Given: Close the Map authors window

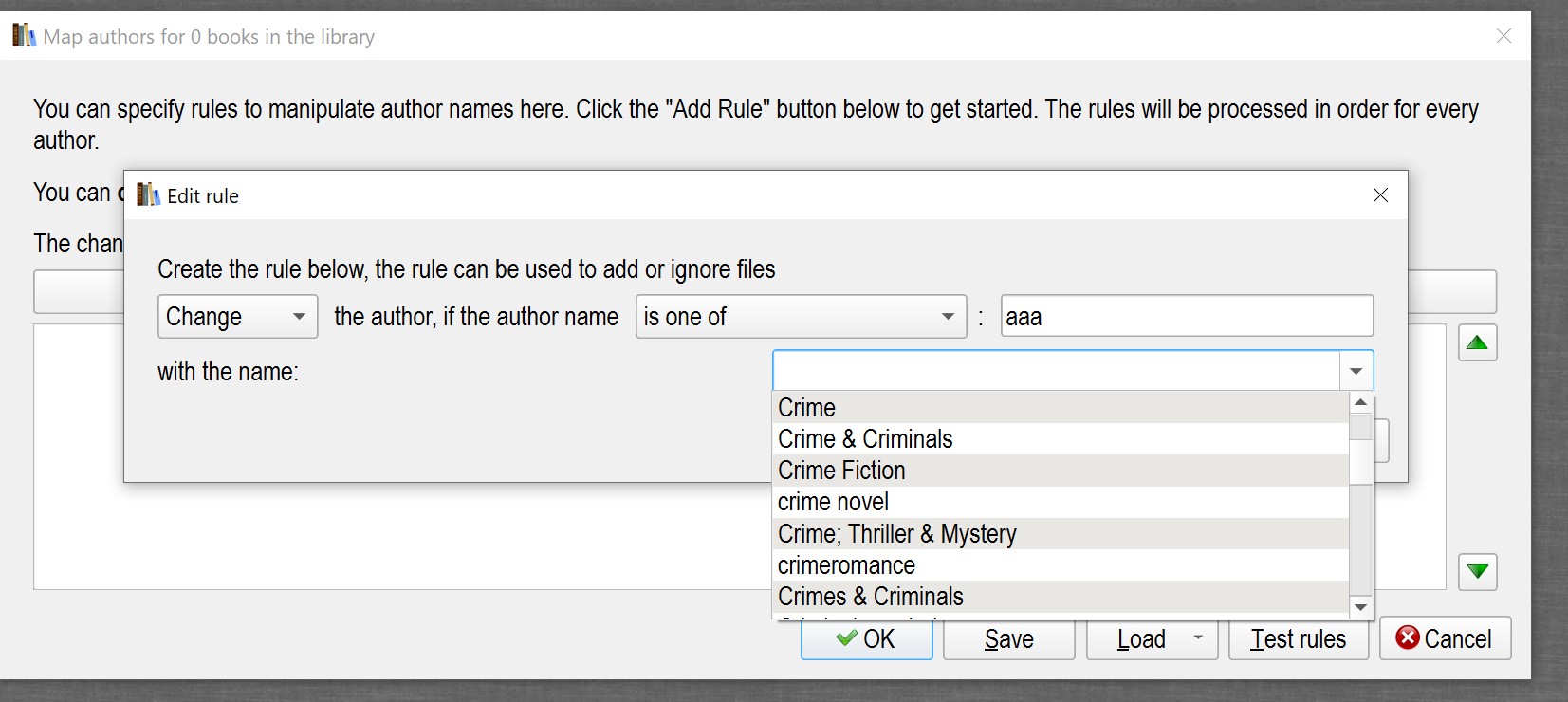Looking at the screenshot, I should tap(1503, 36).
